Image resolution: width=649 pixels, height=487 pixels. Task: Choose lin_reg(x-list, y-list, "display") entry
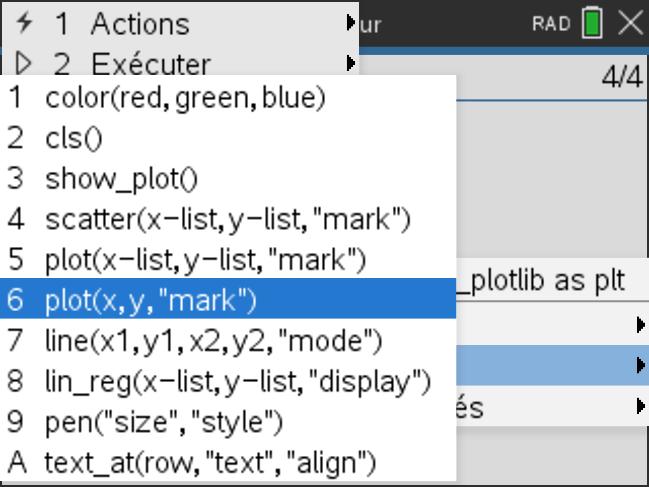tap(237, 381)
